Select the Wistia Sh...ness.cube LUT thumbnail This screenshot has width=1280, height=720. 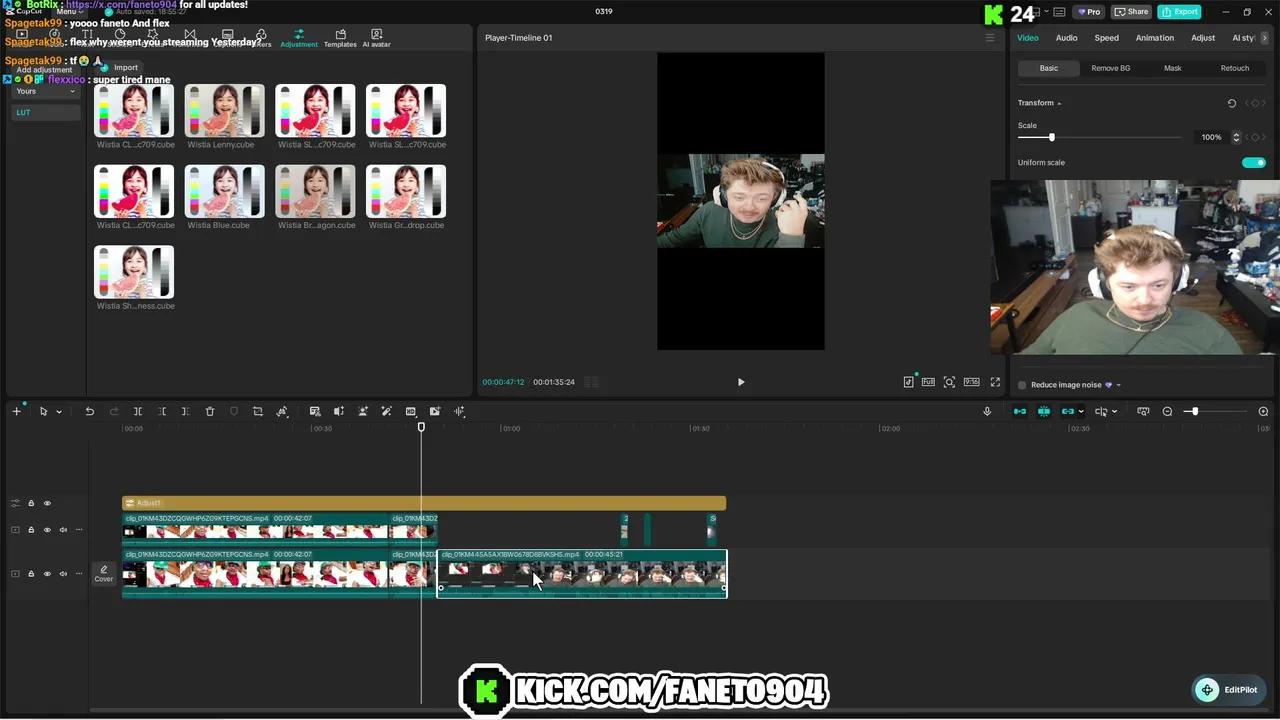pyautogui.click(x=134, y=272)
